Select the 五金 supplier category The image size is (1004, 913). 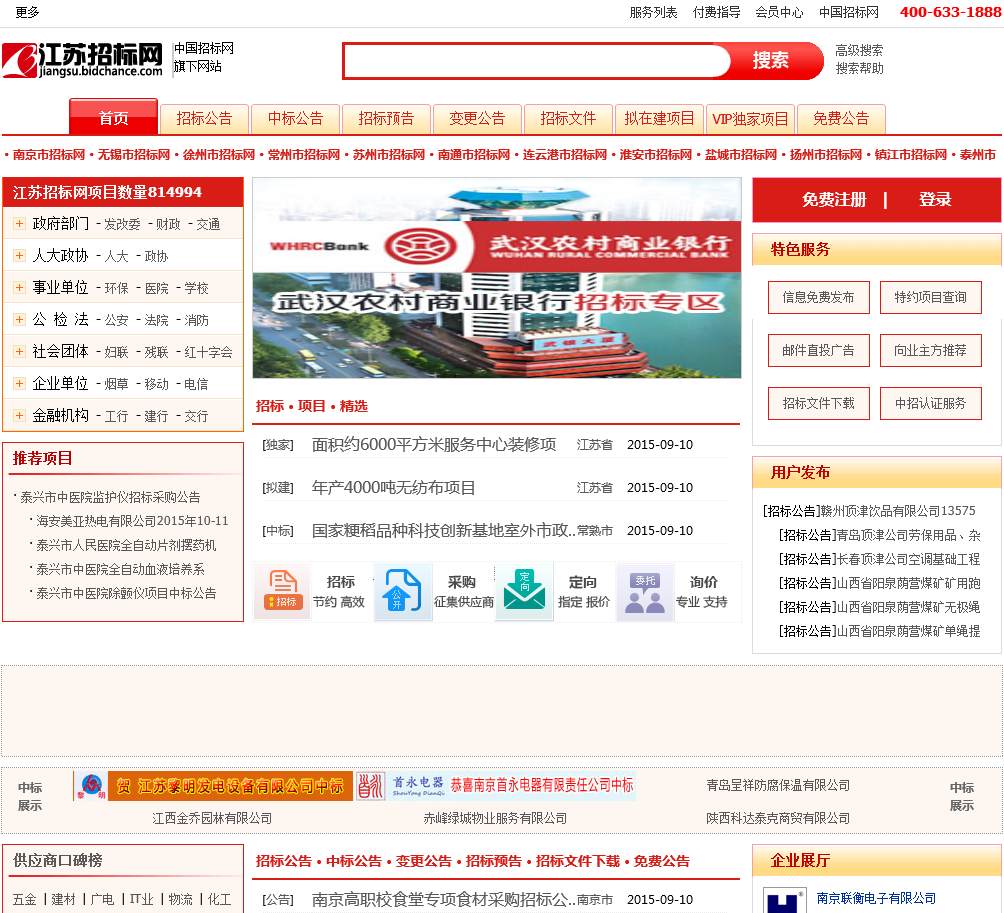25,900
